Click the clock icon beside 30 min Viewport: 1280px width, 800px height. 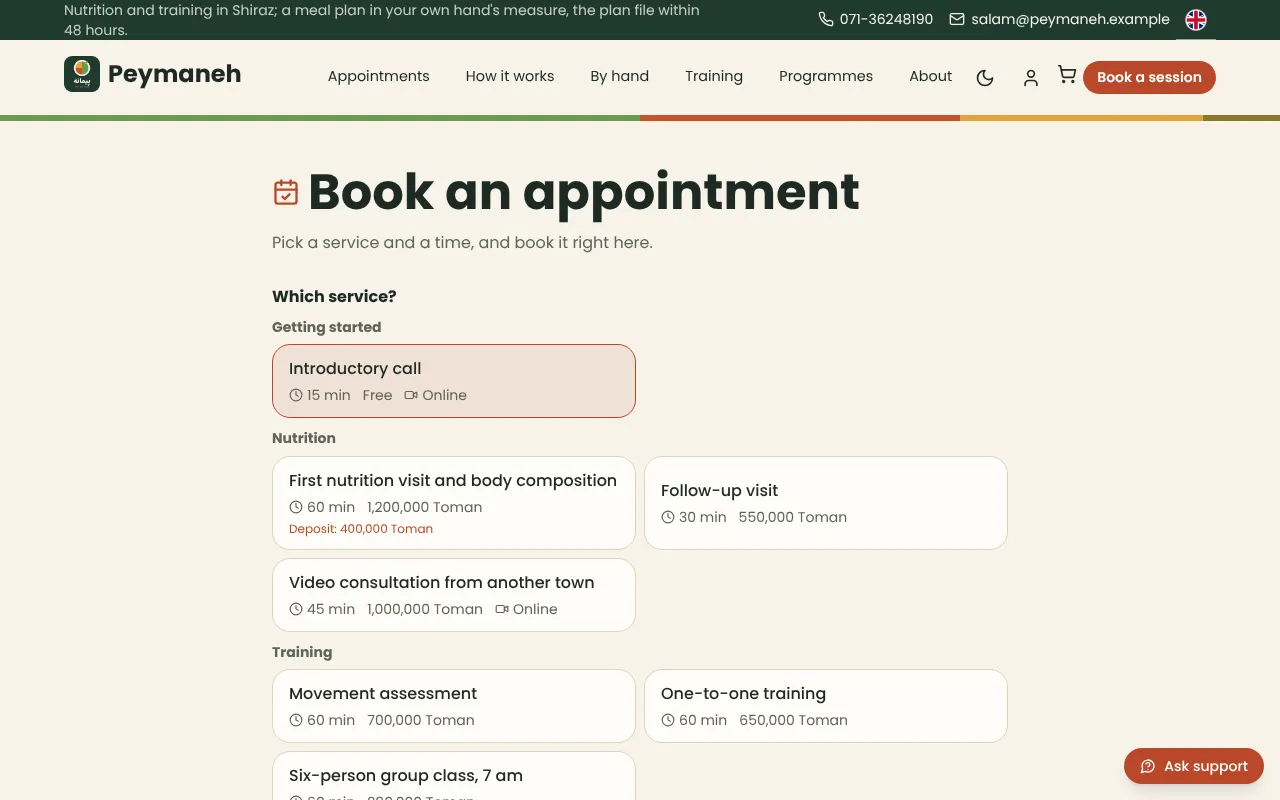coord(668,517)
